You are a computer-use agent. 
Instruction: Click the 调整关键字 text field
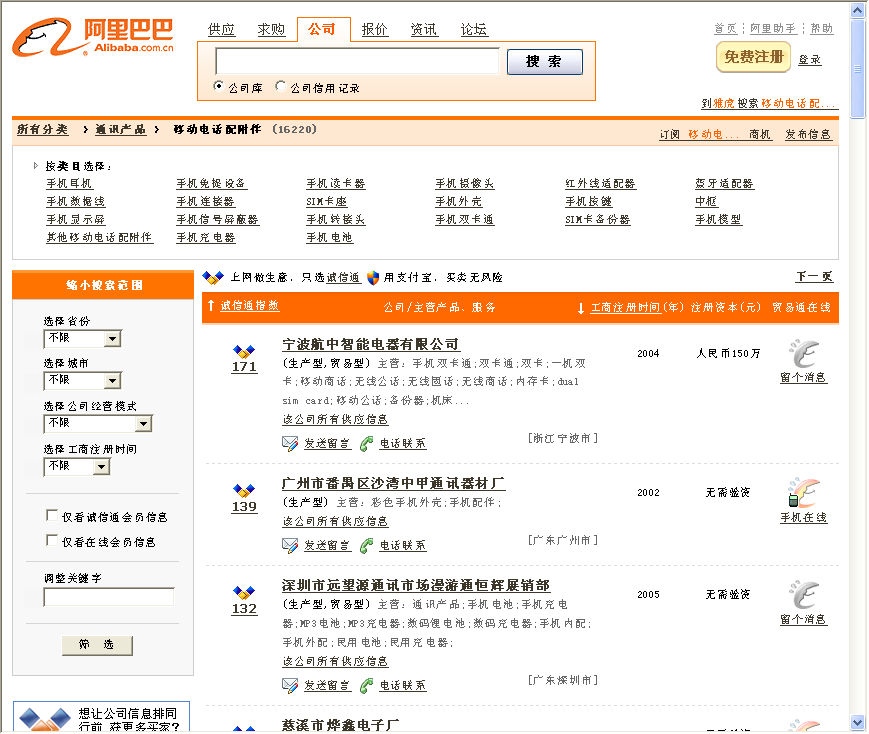click(x=108, y=597)
